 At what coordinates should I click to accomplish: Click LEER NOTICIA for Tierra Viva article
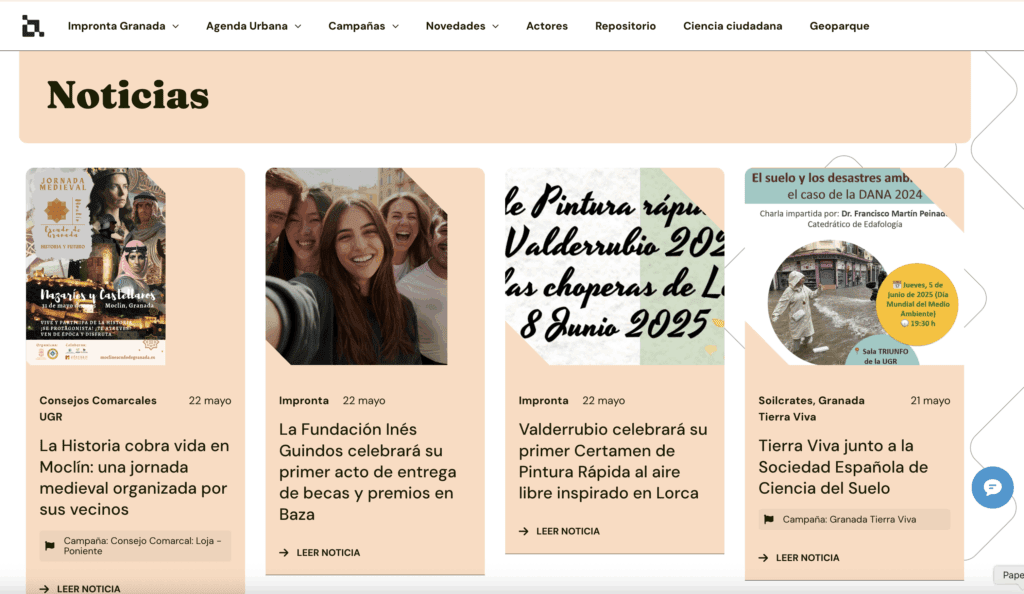(x=808, y=557)
